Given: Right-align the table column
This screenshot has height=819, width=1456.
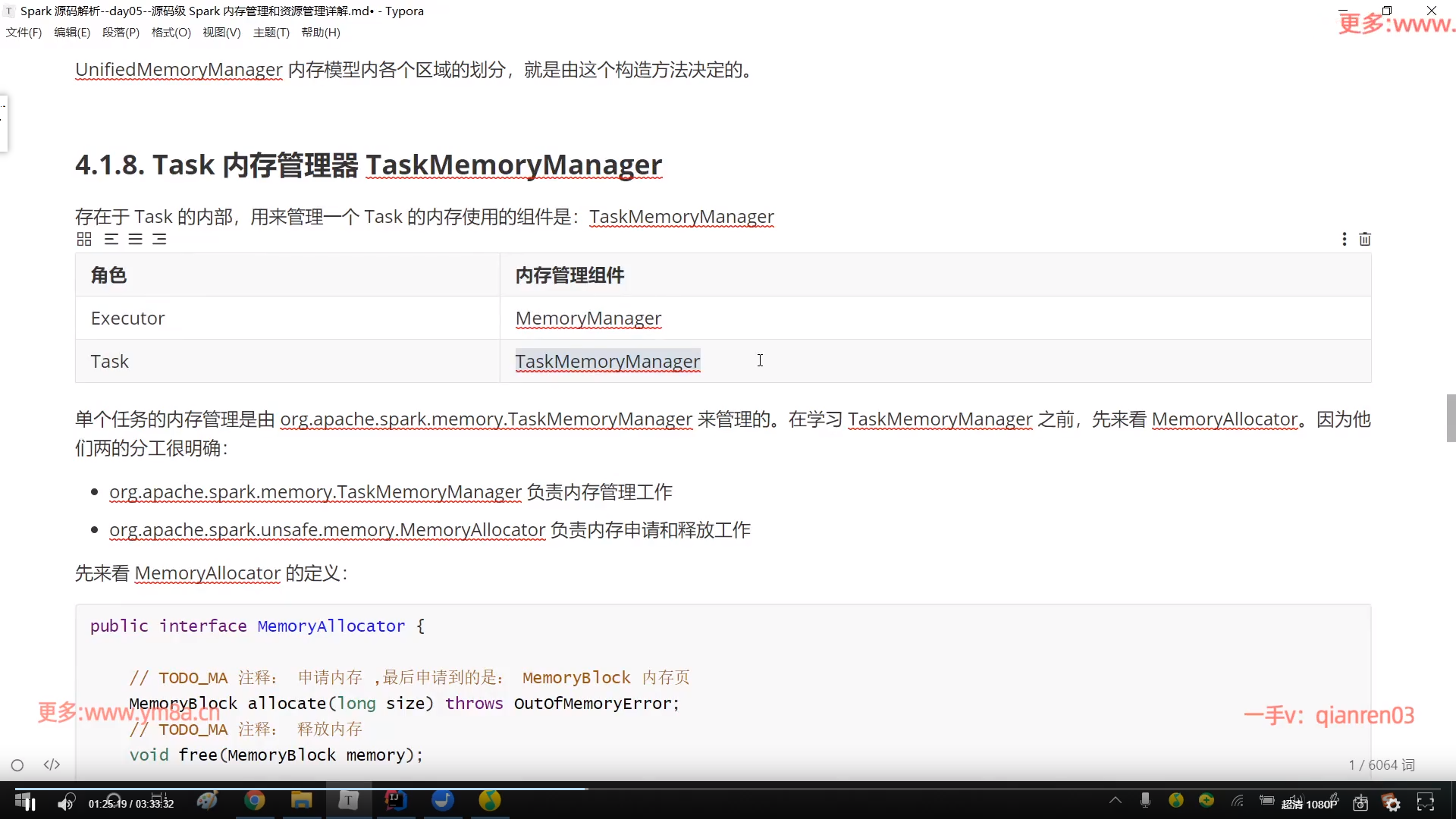Looking at the screenshot, I should point(159,240).
